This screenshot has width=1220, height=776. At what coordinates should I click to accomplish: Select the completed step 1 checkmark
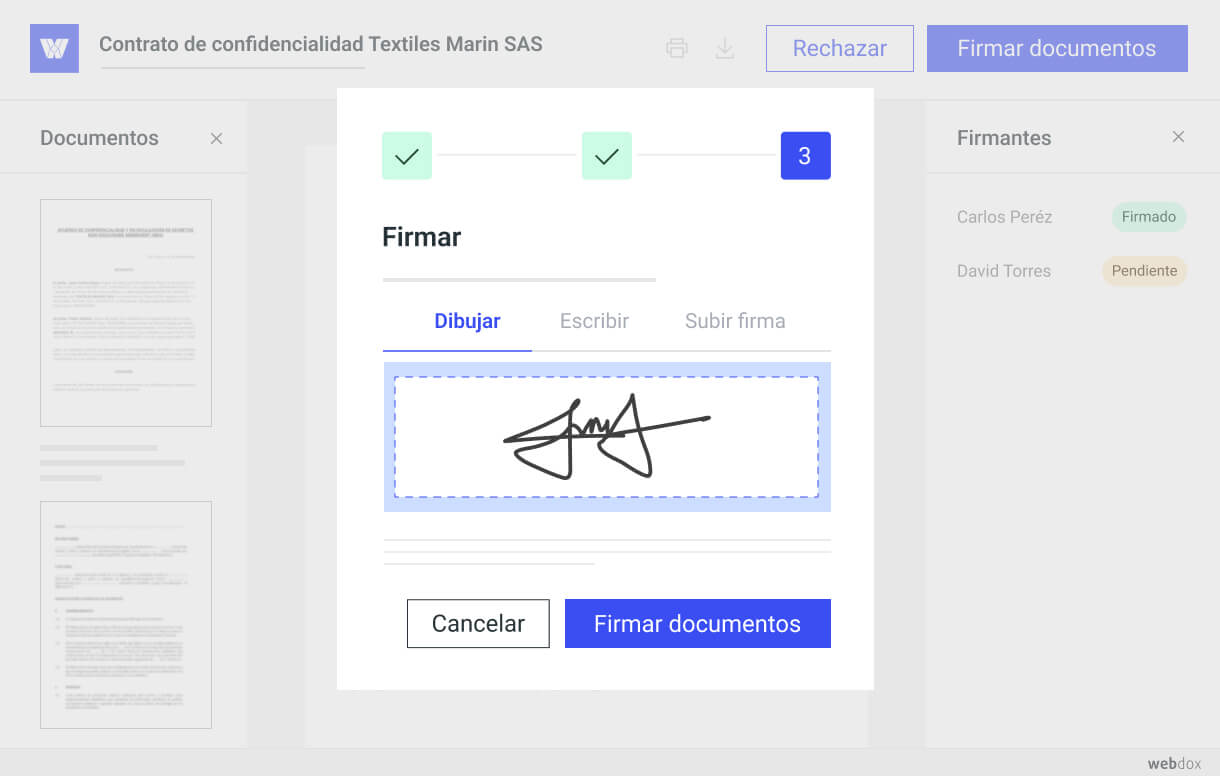tap(406, 155)
